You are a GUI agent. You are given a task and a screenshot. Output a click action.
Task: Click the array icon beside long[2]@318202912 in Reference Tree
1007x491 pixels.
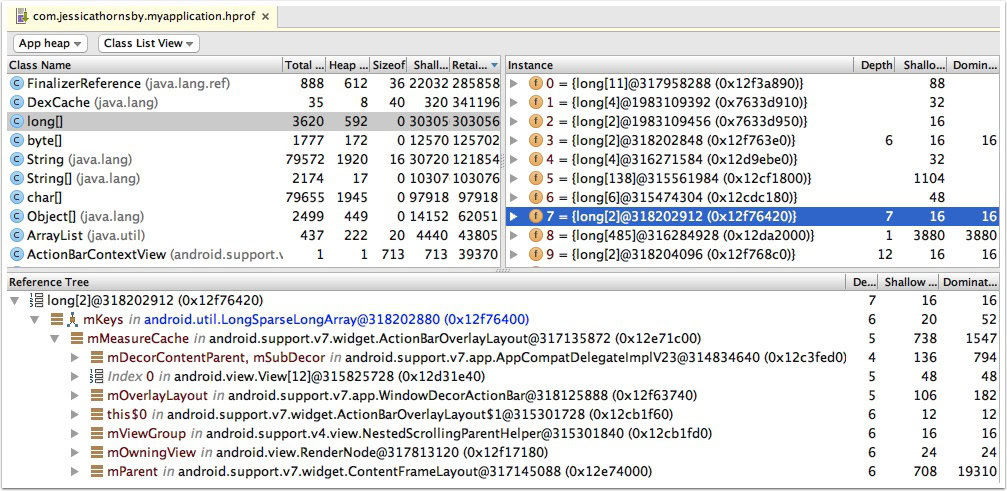pyautogui.click(x=38, y=301)
